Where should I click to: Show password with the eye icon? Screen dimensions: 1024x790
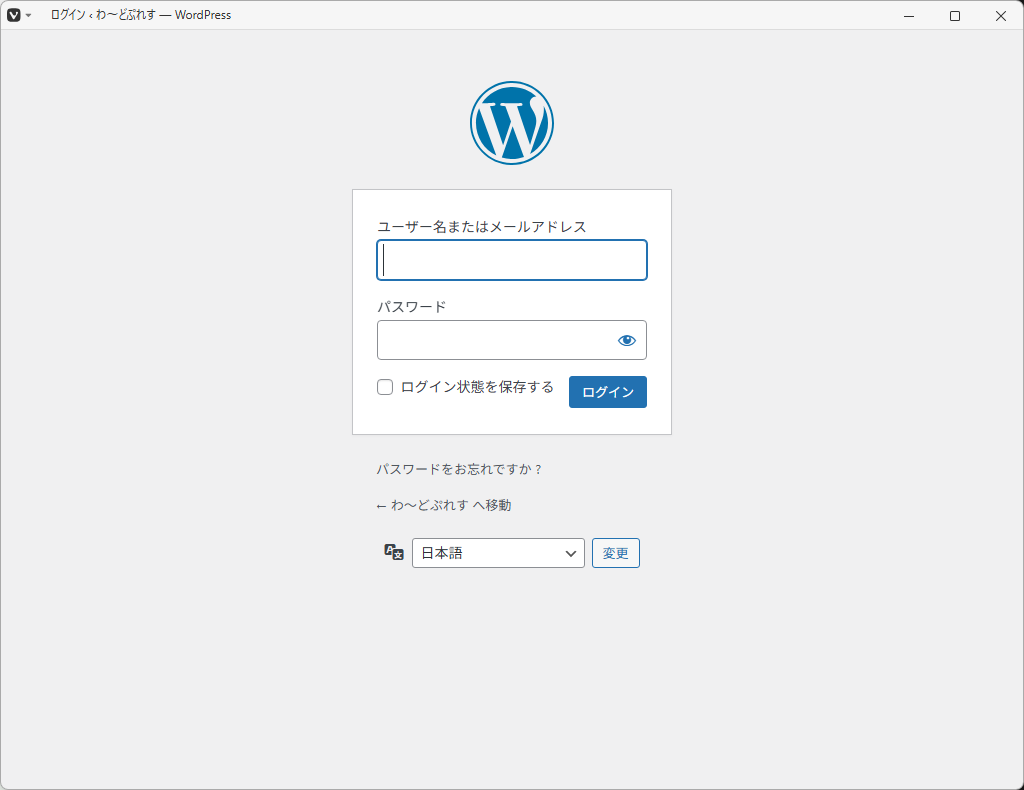click(x=626, y=340)
